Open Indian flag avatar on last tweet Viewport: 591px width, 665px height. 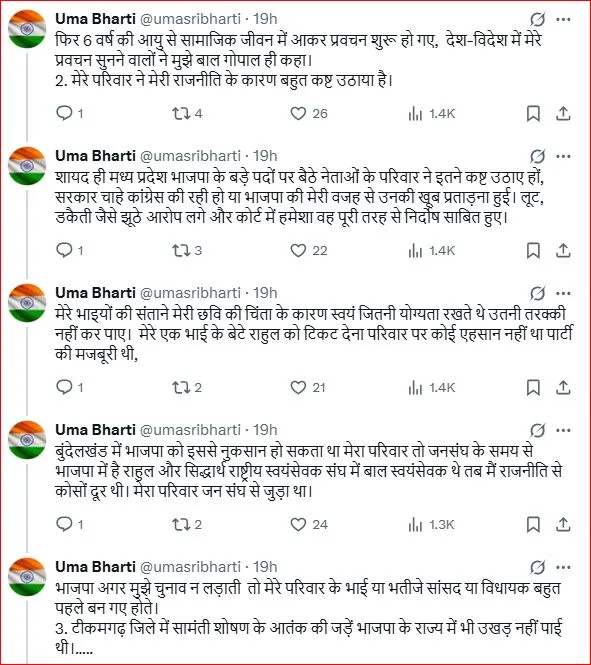click(x=27, y=577)
